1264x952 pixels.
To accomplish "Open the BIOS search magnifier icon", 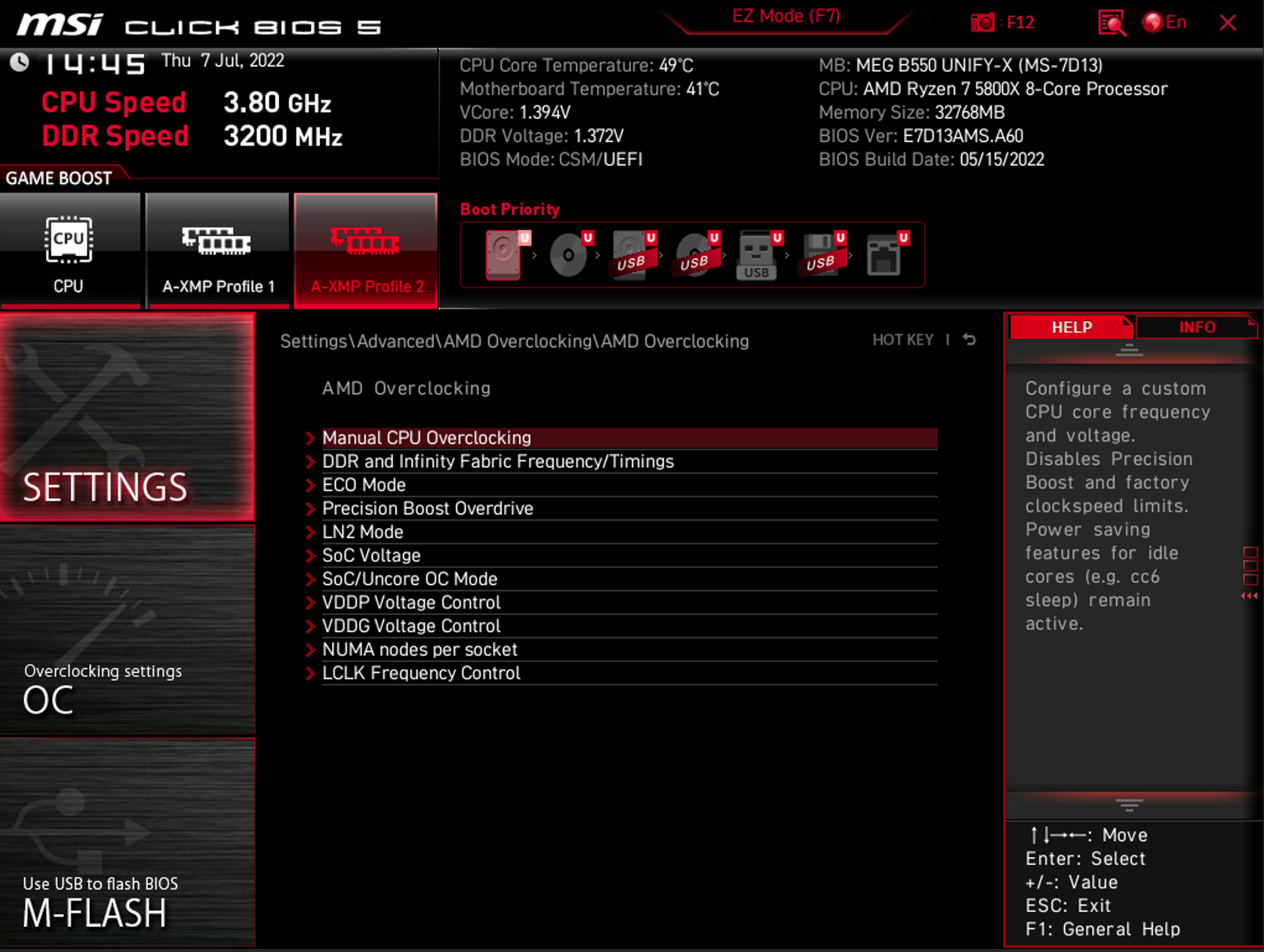I will [1112, 23].
